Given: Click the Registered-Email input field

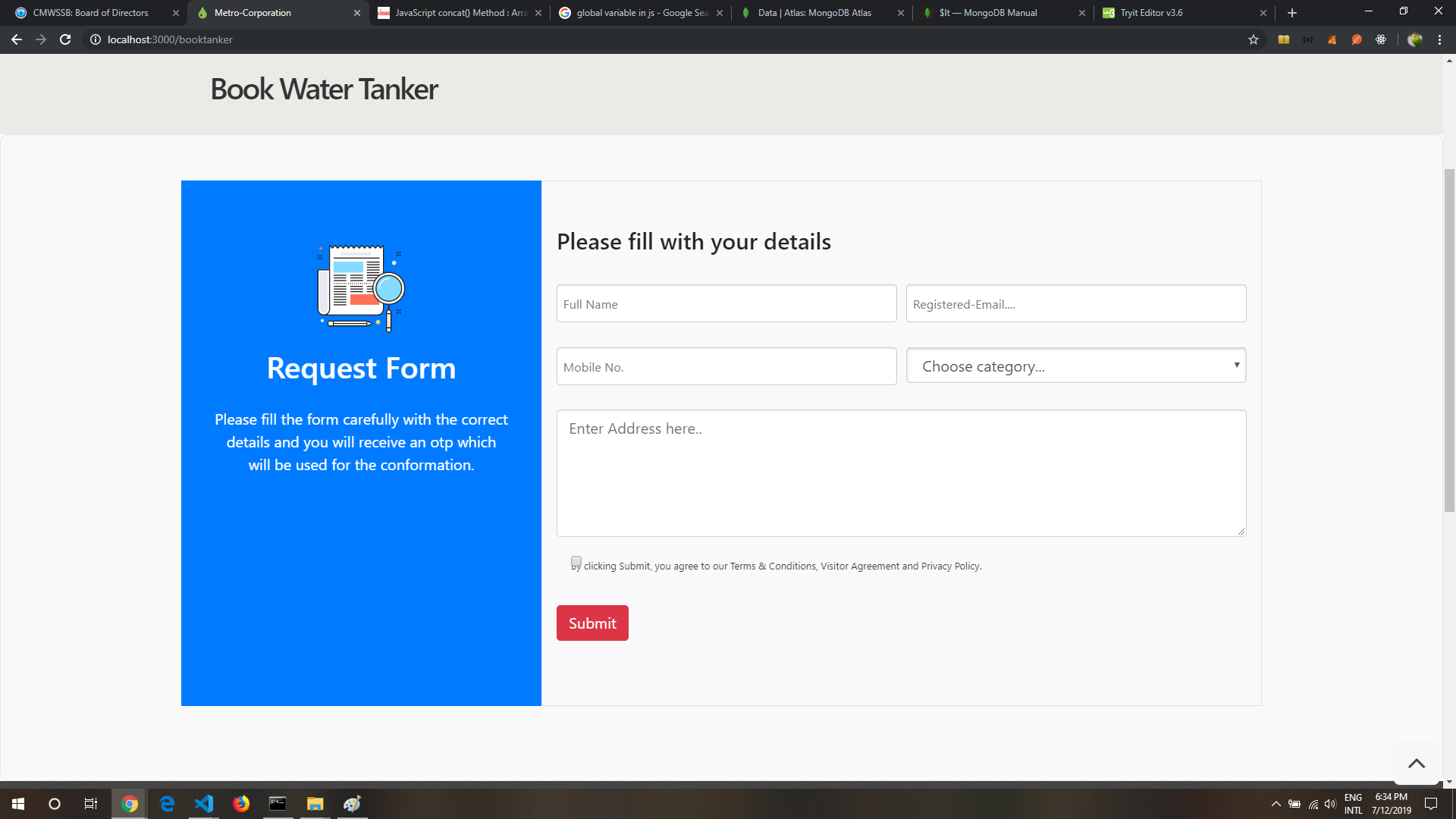Looking at the screenshot, I should 1076,303.
